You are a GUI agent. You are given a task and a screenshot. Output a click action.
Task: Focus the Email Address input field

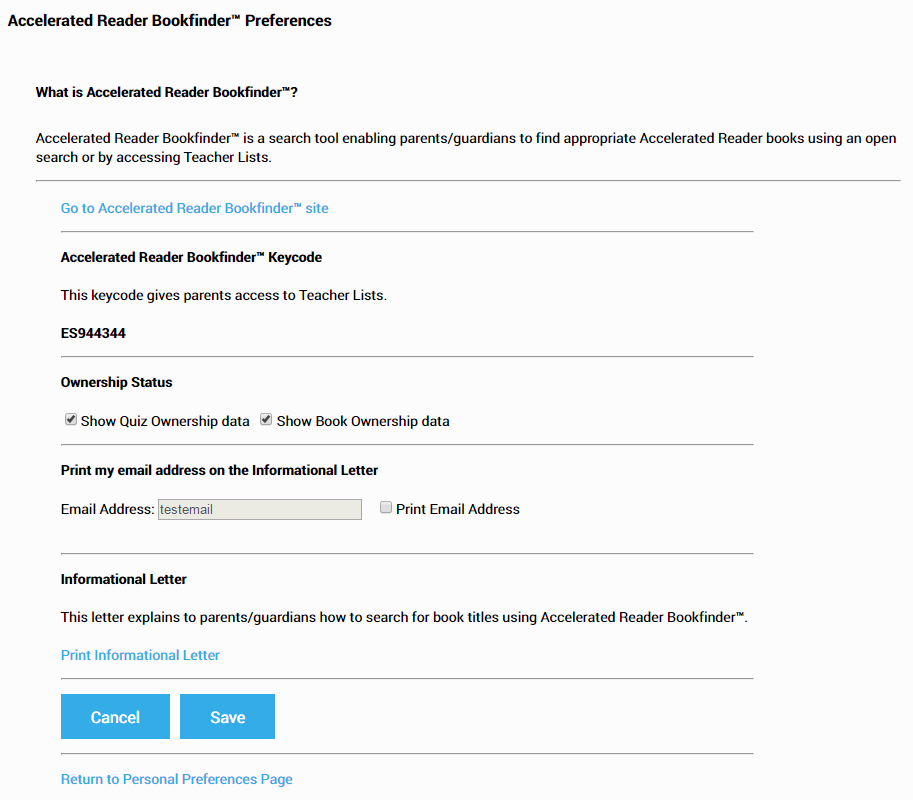tap(260, 509)
